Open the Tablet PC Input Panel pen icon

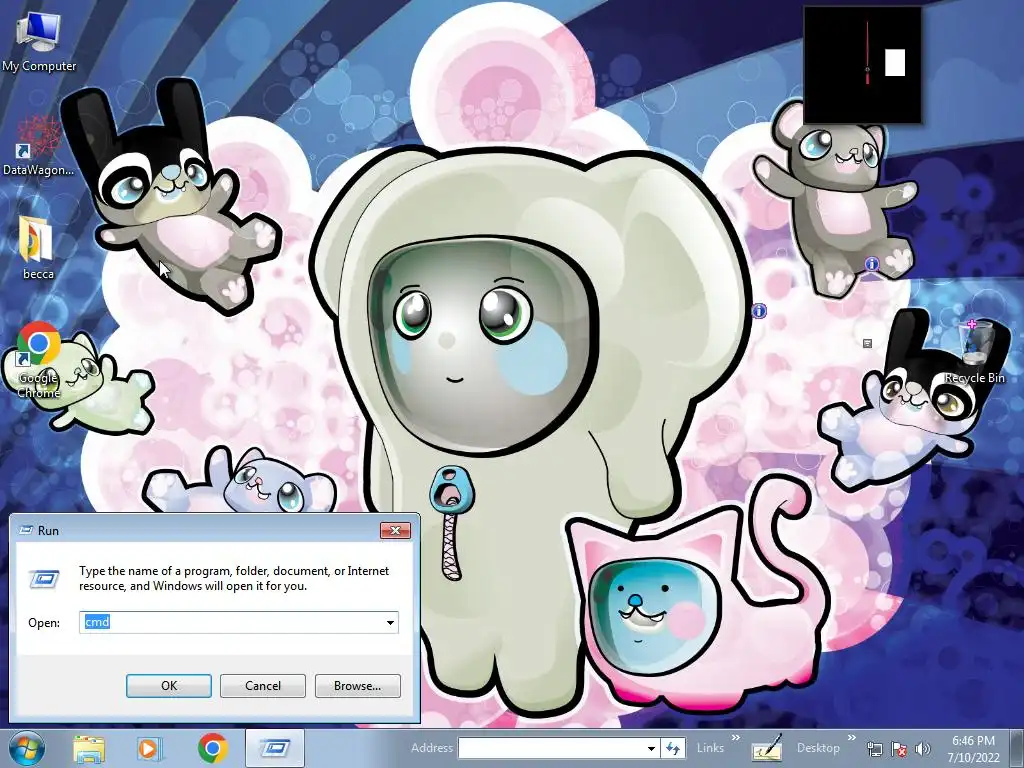click(767, 748)
